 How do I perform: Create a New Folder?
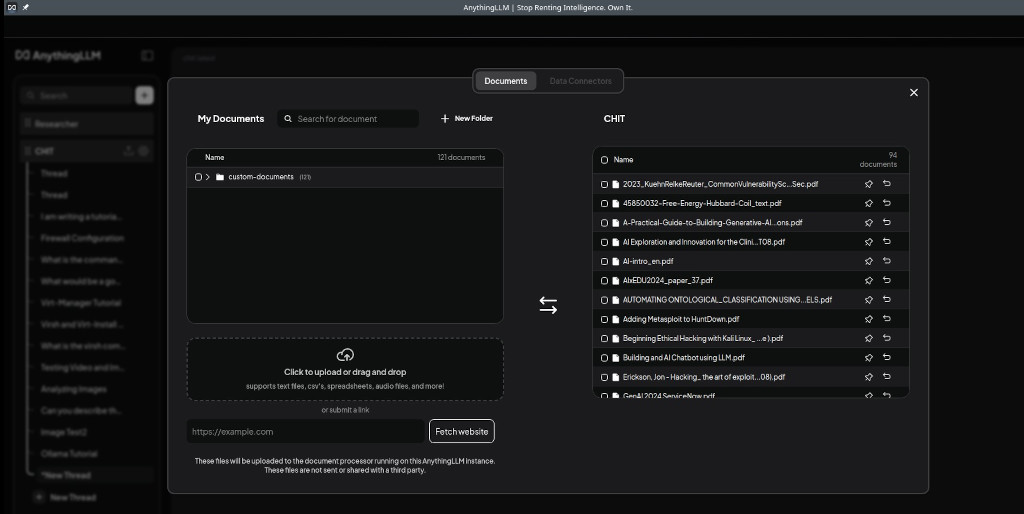[467, 118]
